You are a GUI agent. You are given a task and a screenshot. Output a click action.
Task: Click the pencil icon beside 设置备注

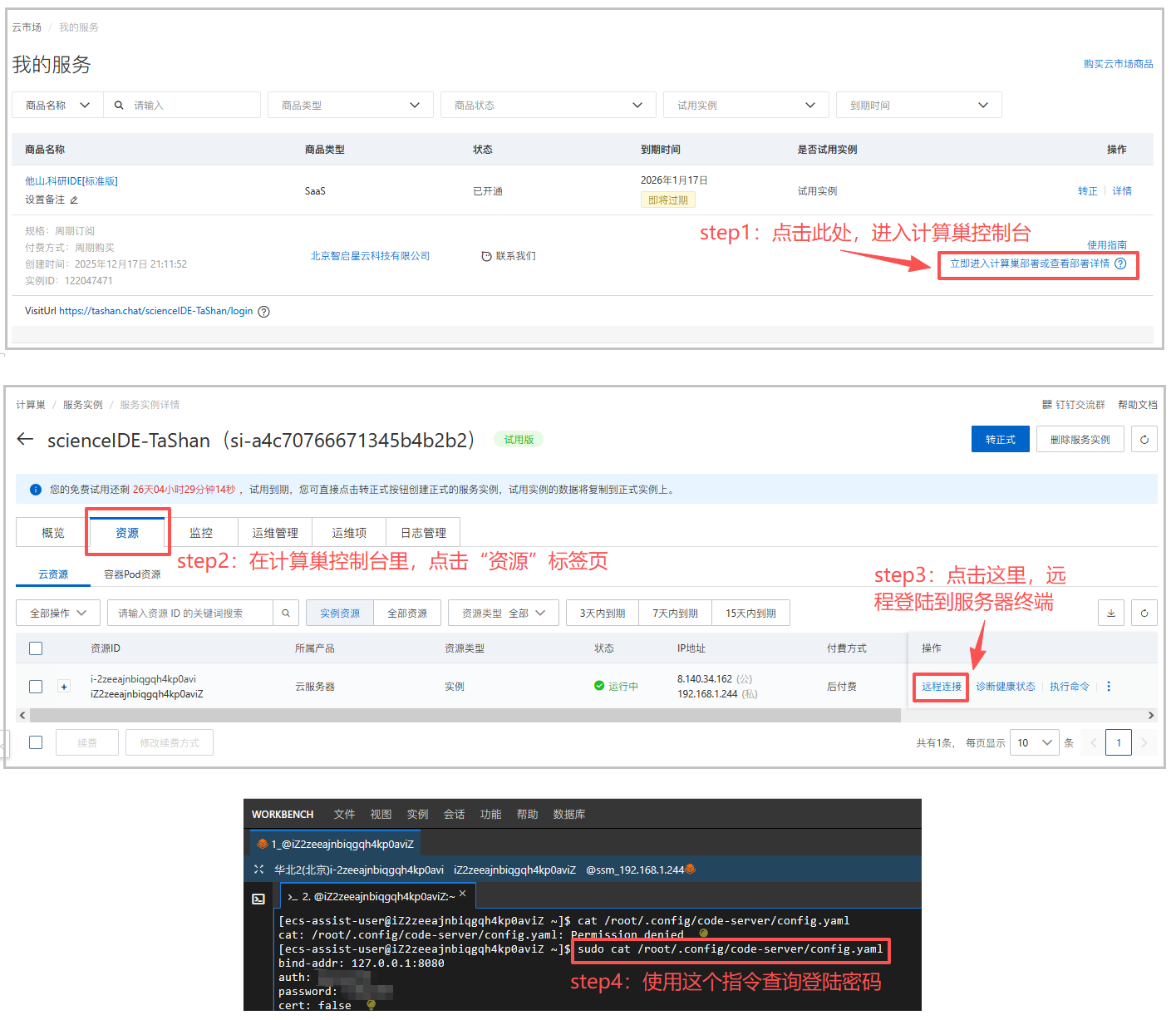coord(74,200)
